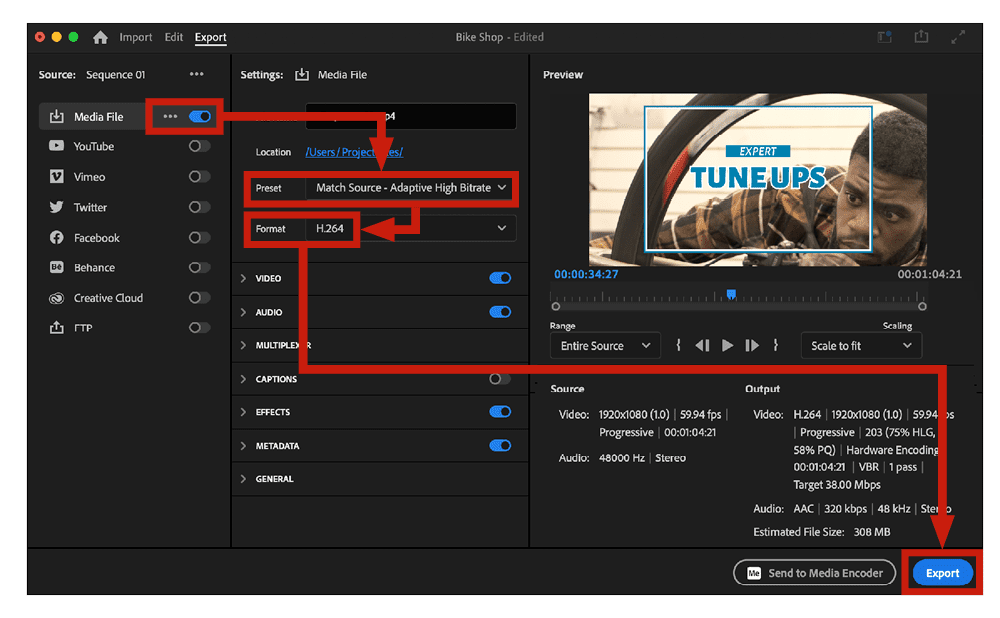Select the Export tab
Image resolution: width=1000 pixels, height=618 pixels.
tap(210, 37)
